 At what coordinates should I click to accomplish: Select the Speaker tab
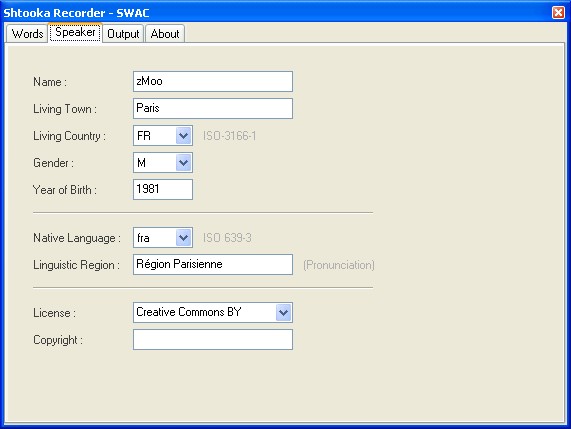coord(75,32)
